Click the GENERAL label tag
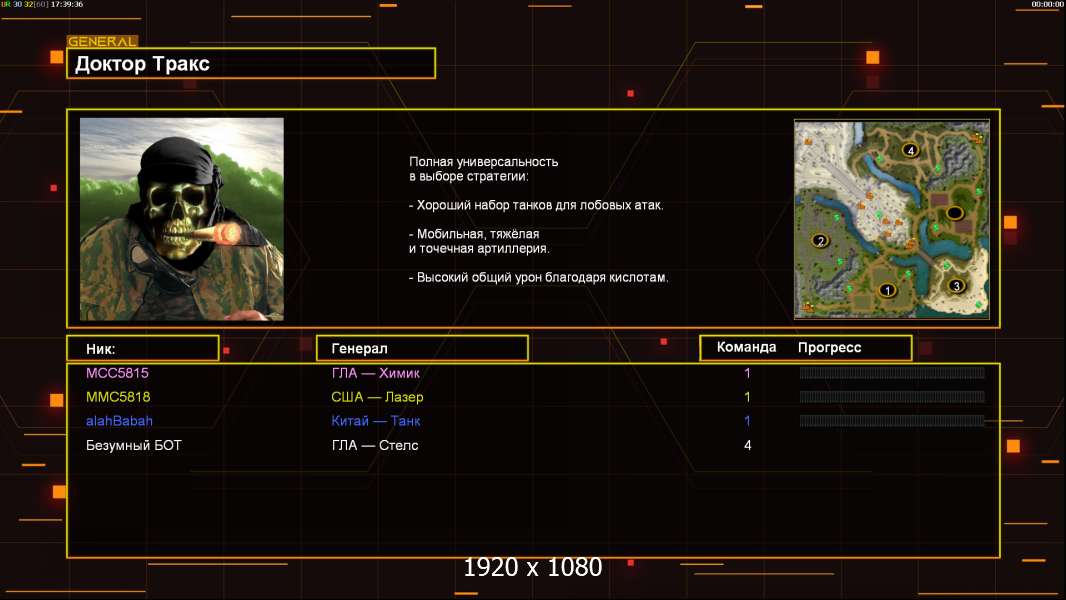 point(102,42)
